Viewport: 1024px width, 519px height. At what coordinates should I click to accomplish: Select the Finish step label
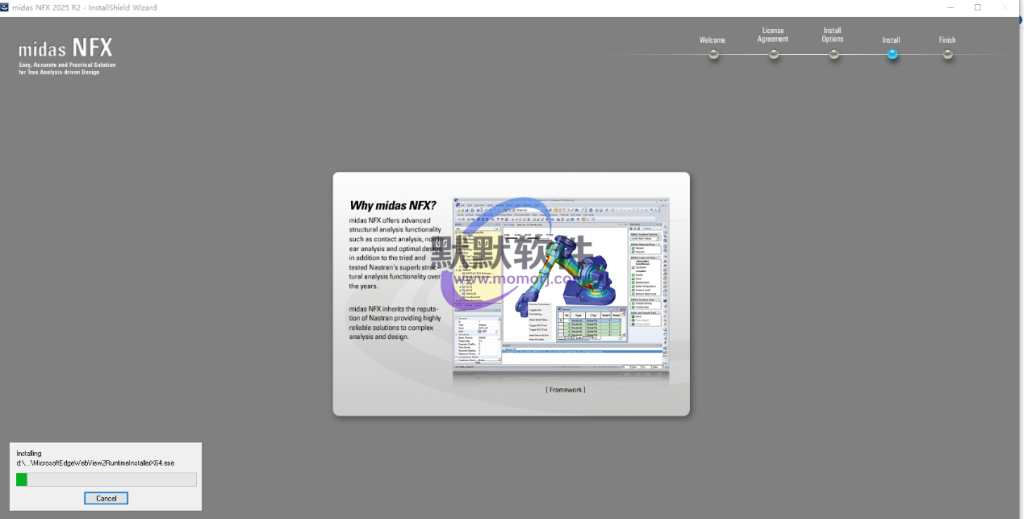pyautogui.click(x=947, y=40)
